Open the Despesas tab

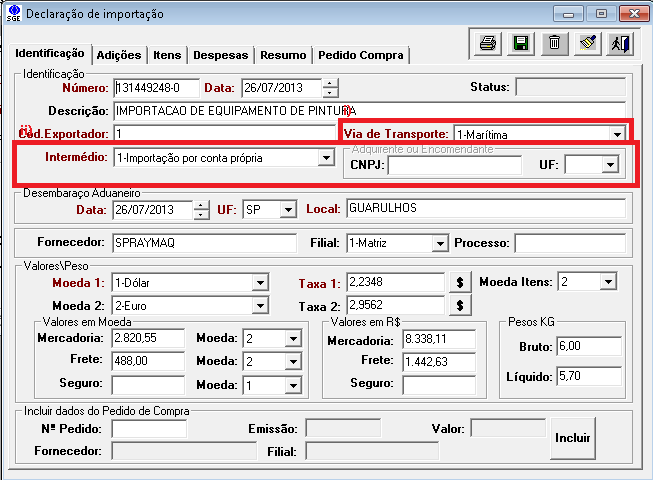220,55
